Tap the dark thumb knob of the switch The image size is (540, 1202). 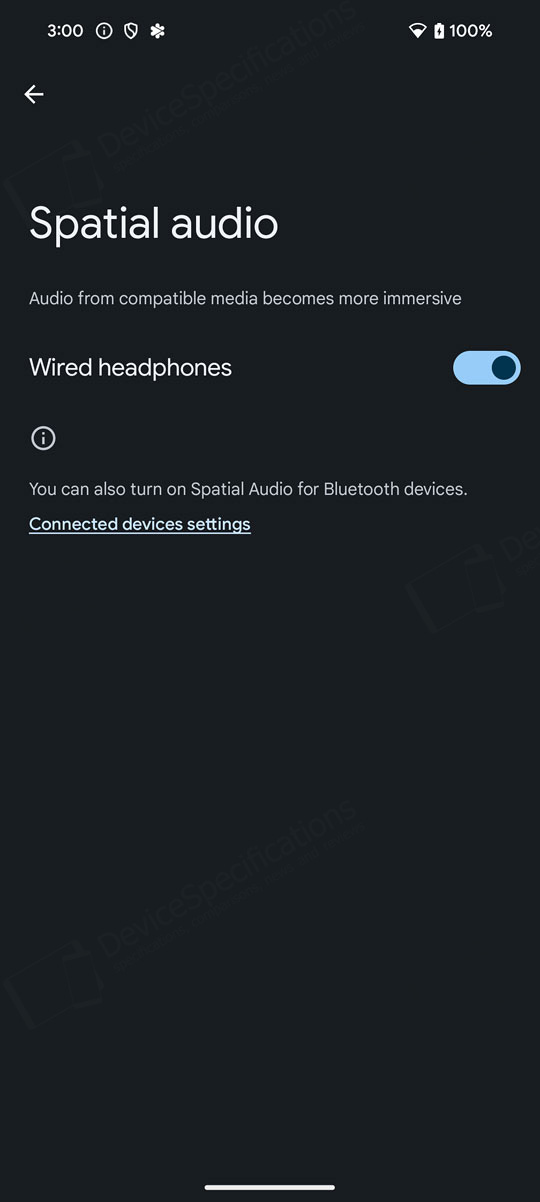(x=504, y=368)
